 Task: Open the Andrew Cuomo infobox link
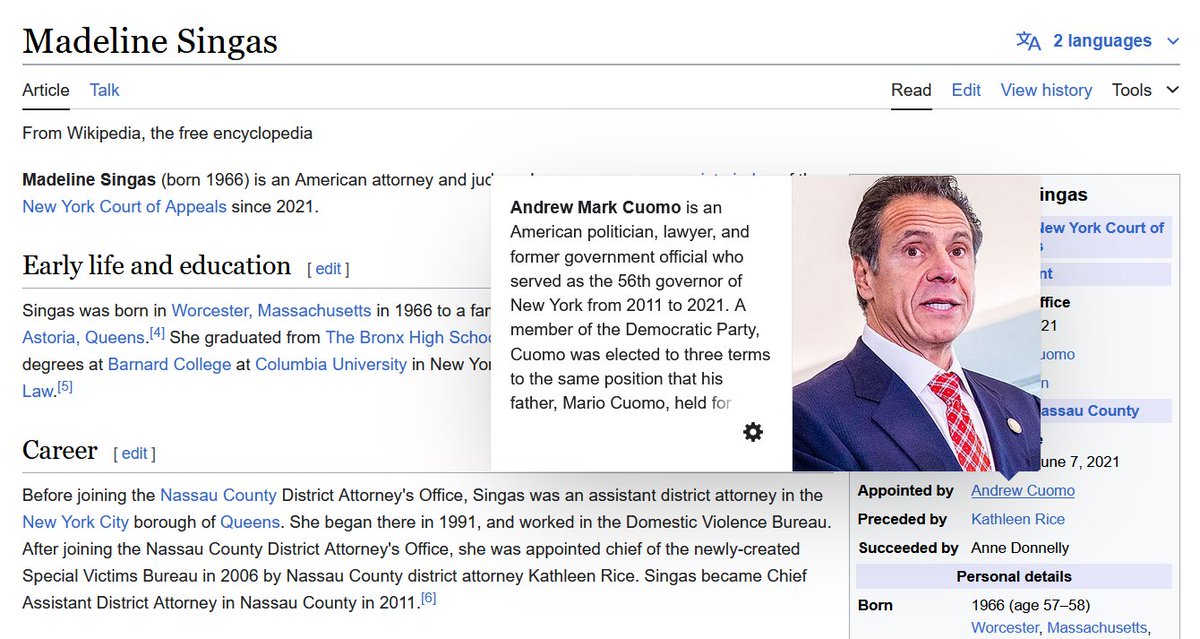click(1023, 491)
